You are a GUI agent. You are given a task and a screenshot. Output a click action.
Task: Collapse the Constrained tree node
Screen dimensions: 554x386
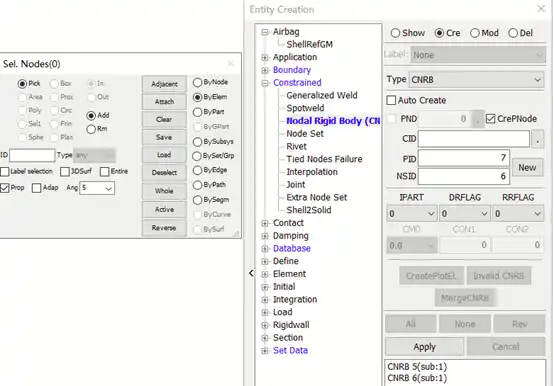point(265,83)
